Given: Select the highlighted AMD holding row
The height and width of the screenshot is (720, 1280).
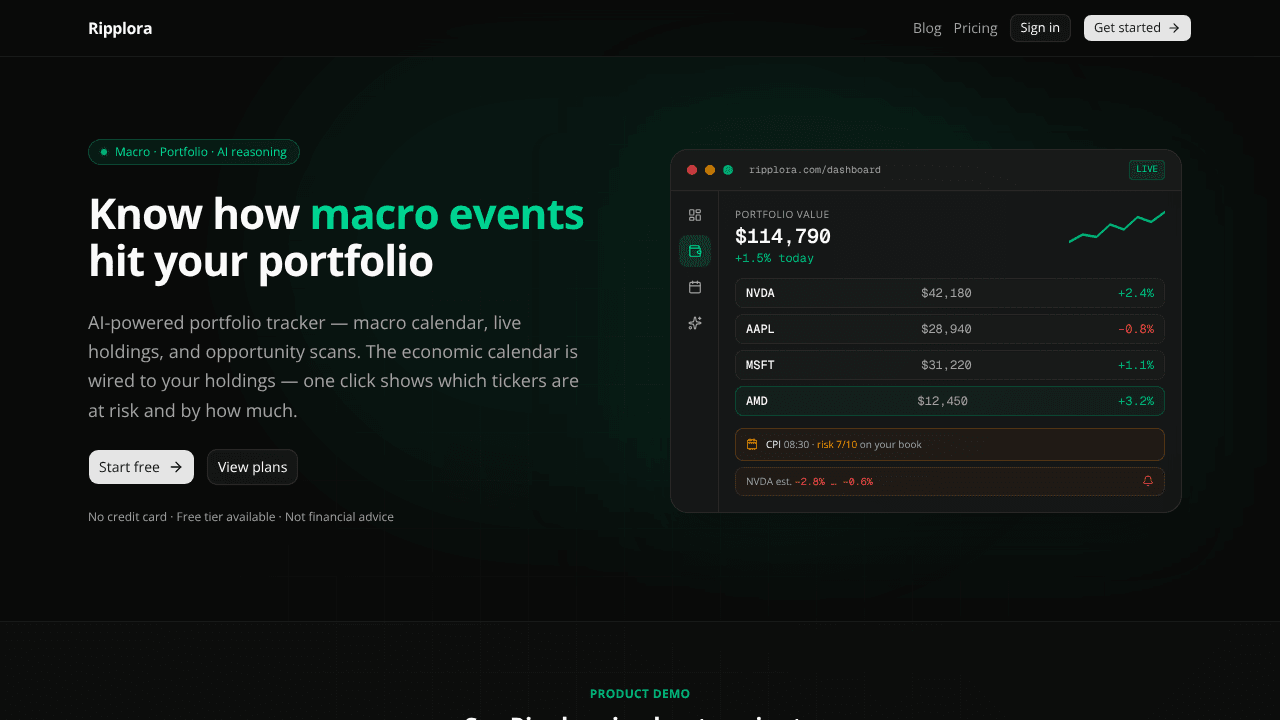Looking at the screenshot, I should (x=950, y=401).
